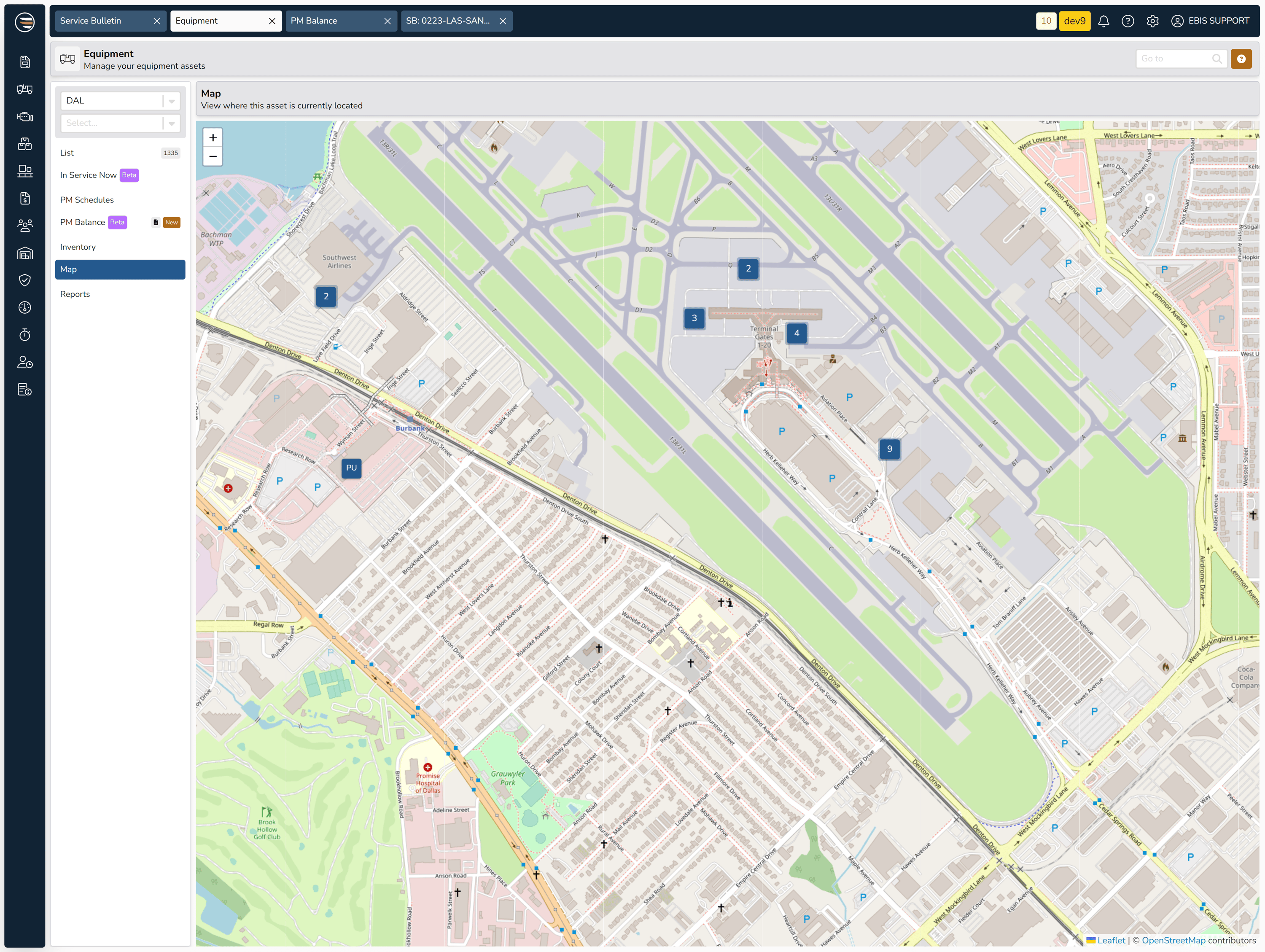Open the shield checkmark compliance icon
The image size is (1265, 952).
point(24,280)
